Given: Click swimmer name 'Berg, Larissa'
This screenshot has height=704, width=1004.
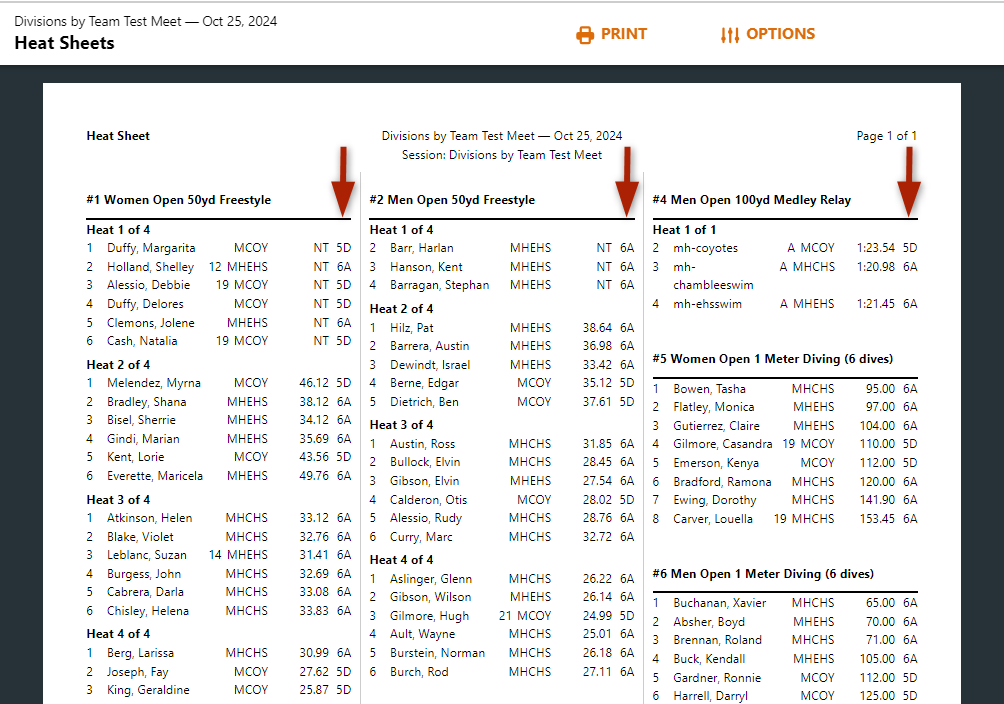Looking at the screenshot, I should (x=140, y=653).
